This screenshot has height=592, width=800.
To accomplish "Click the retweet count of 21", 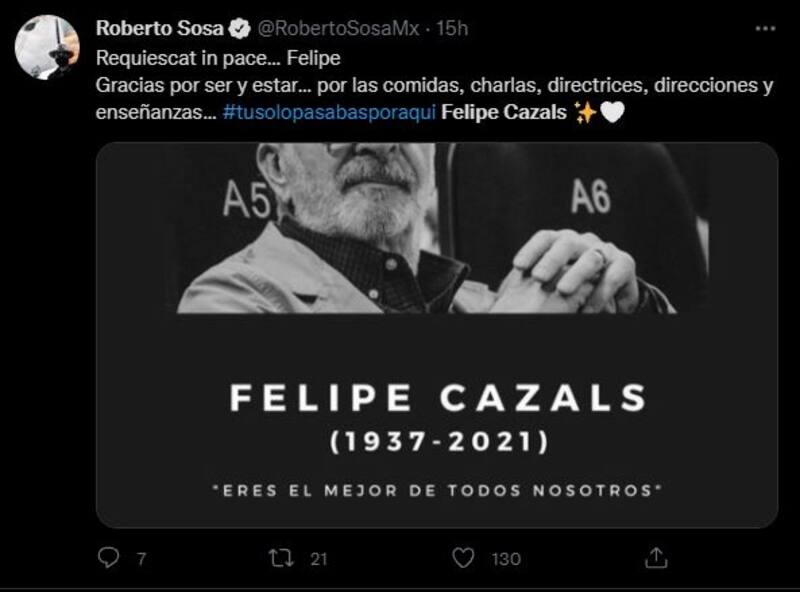I will click(x=318, y=559).
